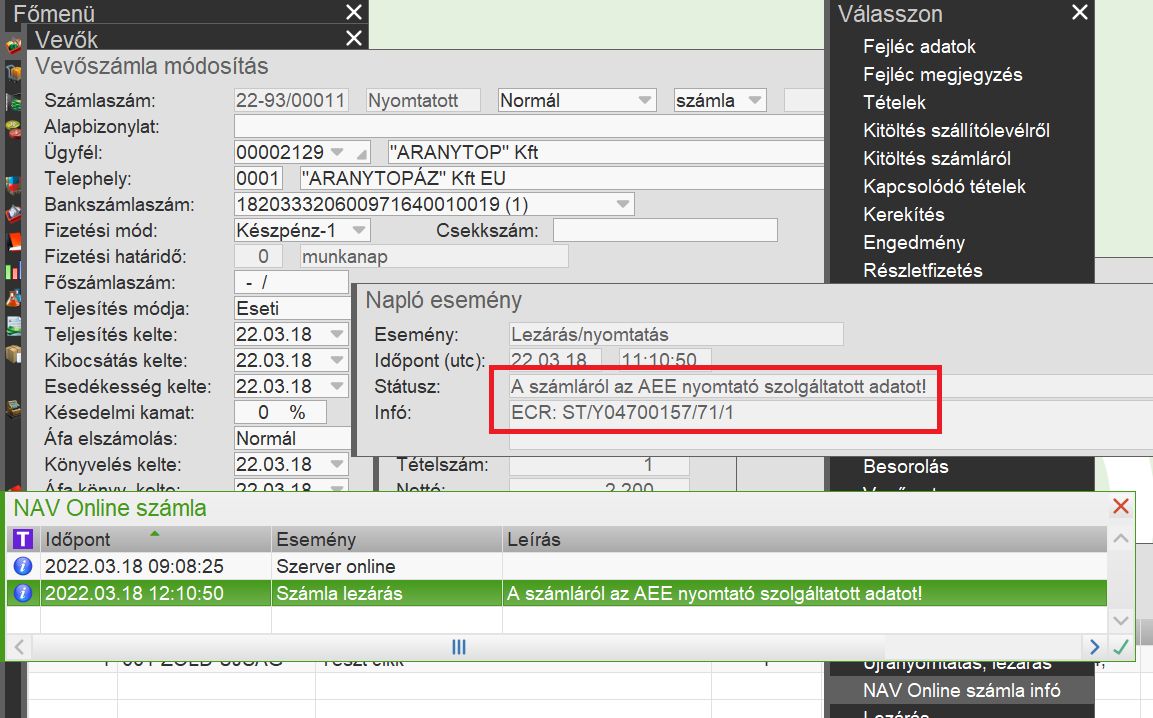Click the cash register icon in the sidebar
The width and height of the screenshot is (1153, 718).
point(13,409)
